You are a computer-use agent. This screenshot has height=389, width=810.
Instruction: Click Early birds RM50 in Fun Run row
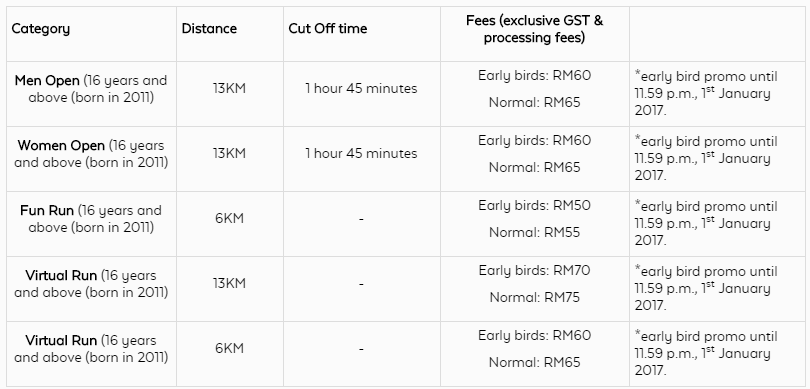click(x=535, y=206)
